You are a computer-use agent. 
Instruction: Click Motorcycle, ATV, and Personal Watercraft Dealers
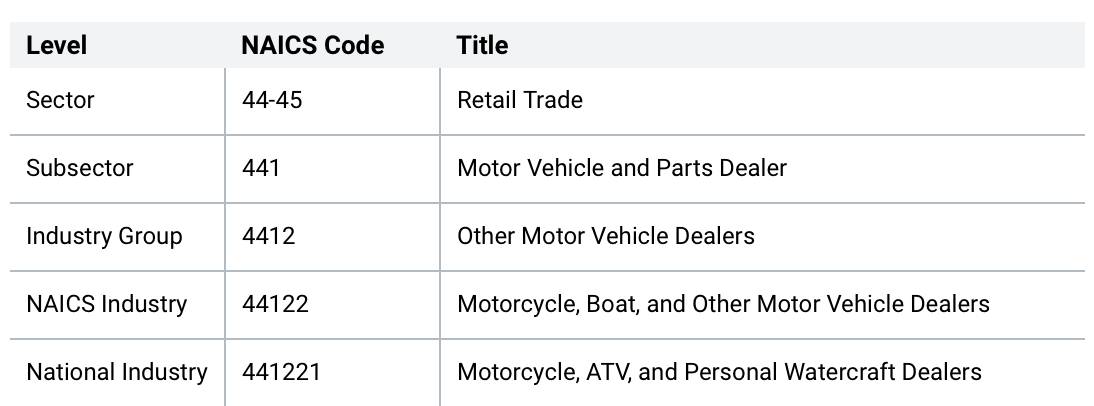719,372
